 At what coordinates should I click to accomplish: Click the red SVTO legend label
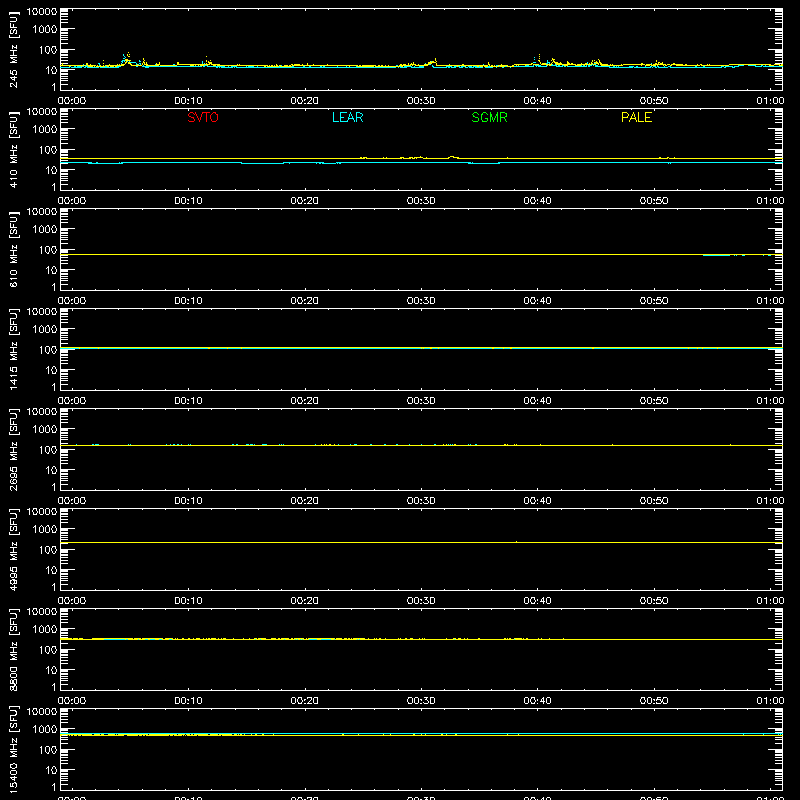click(203, 117)
